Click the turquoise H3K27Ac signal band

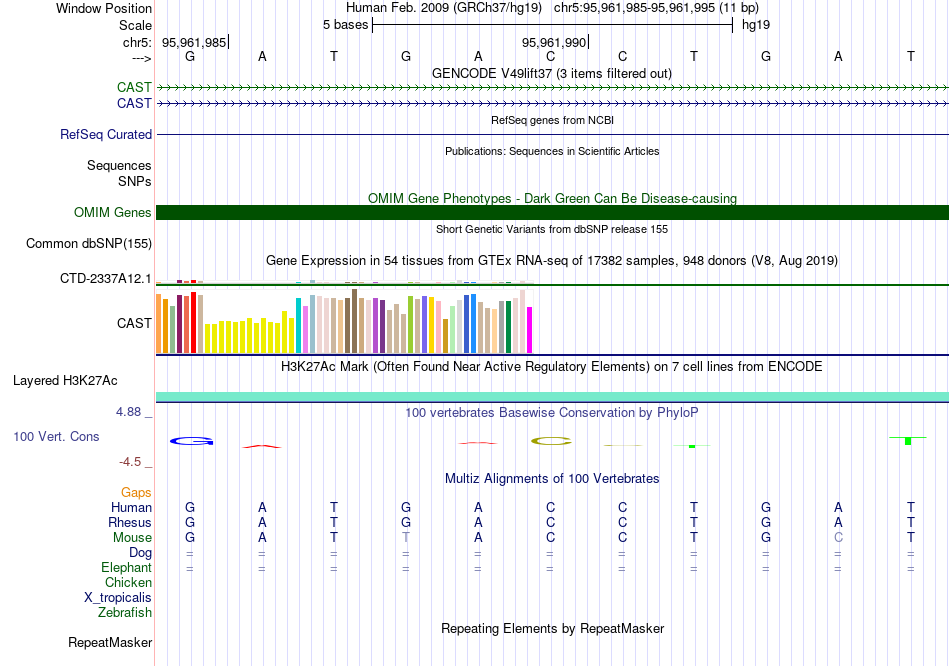(x=552, y=397)
